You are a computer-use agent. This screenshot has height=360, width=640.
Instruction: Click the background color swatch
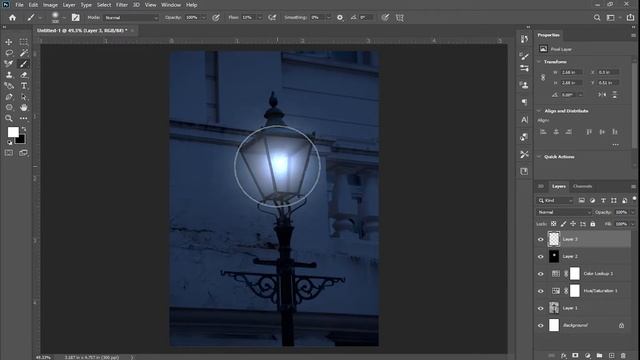click(x=20, y=139)
